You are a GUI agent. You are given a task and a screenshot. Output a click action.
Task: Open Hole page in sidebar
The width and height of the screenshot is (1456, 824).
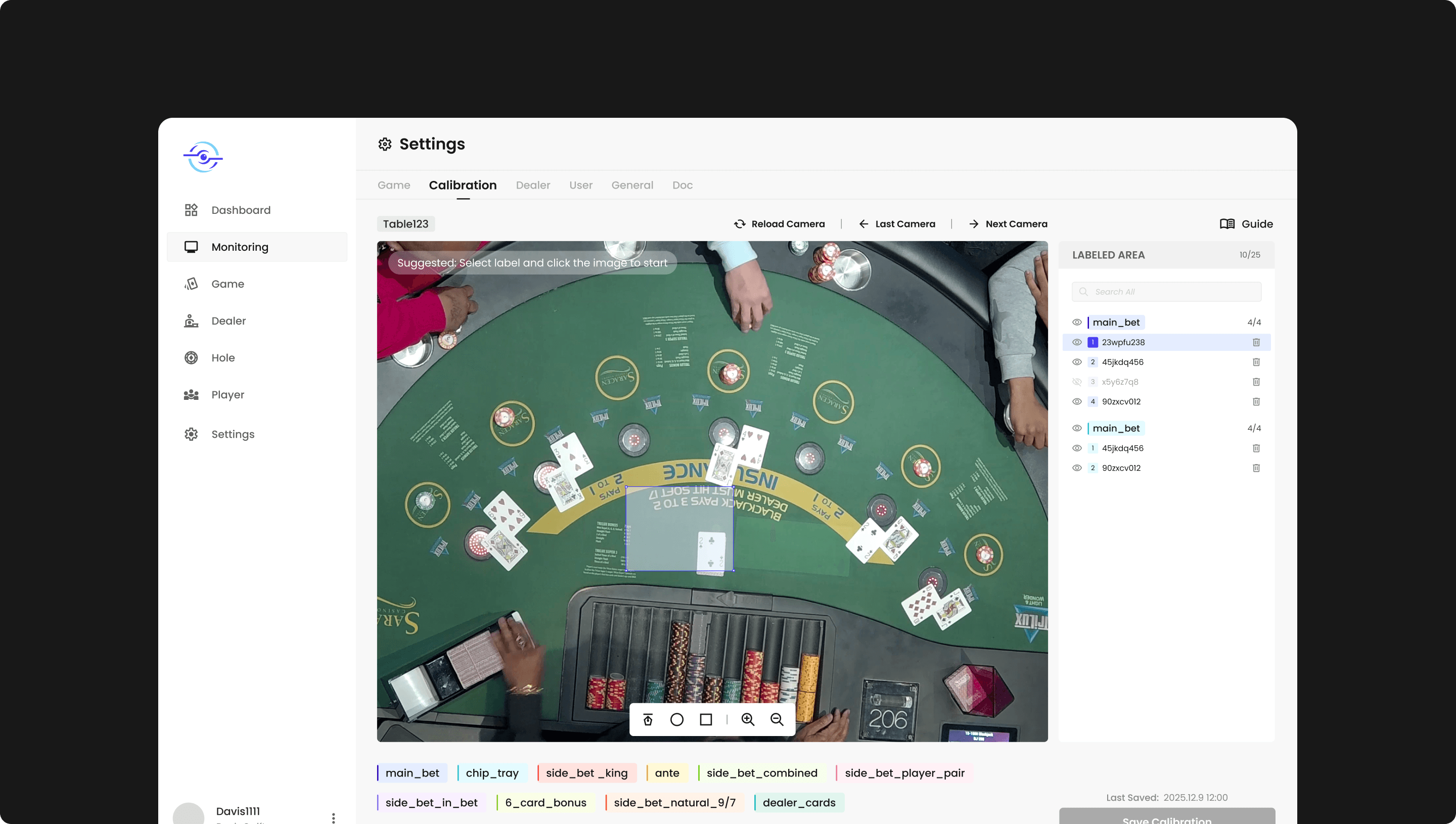tap(223, 358)
